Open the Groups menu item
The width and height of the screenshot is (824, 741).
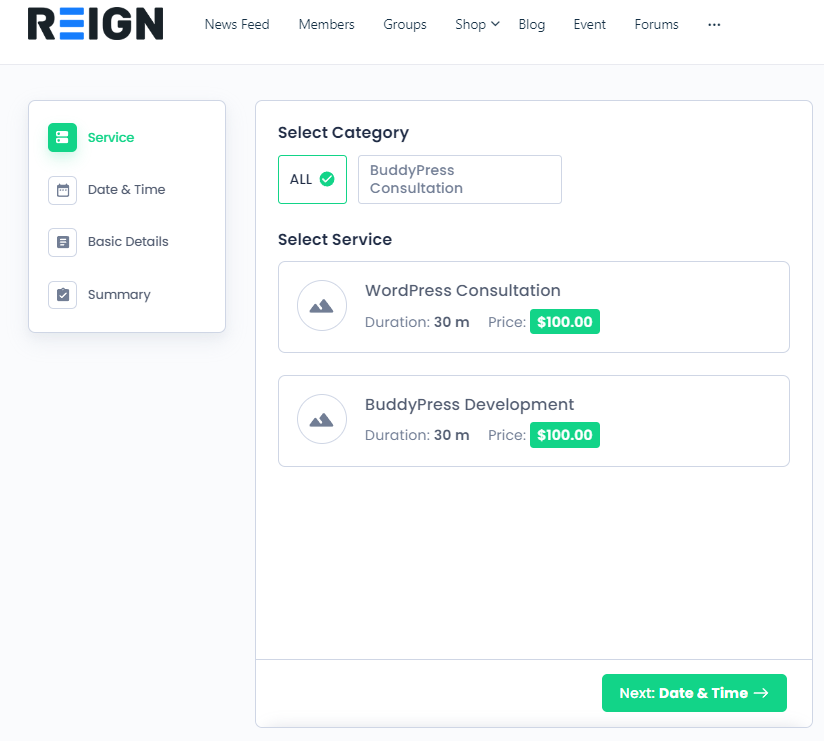(405, 25)
